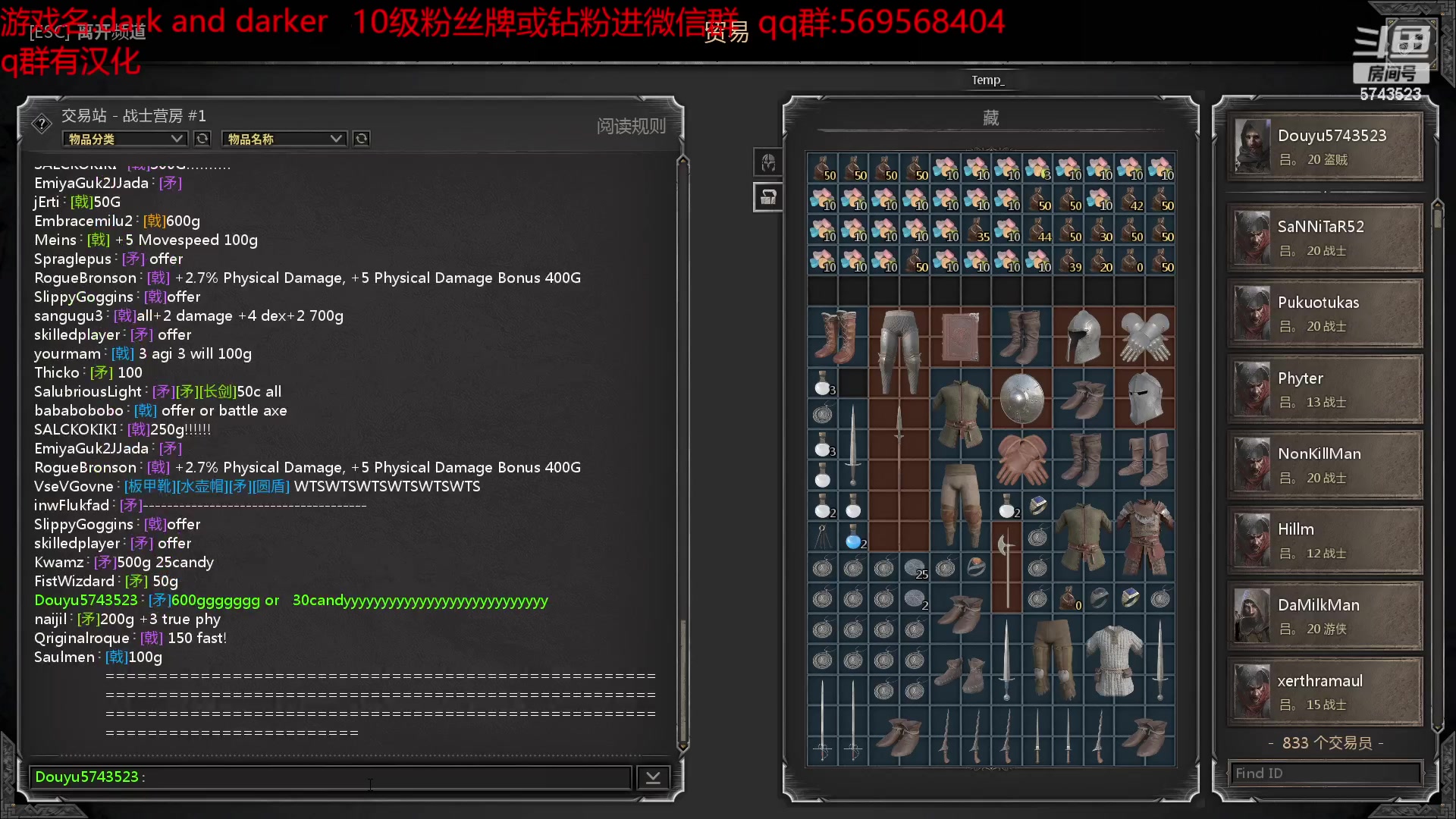Pick the round steel shield
The width and height of the screenshot is (1456, 819).
click(x=1021, y=399)
